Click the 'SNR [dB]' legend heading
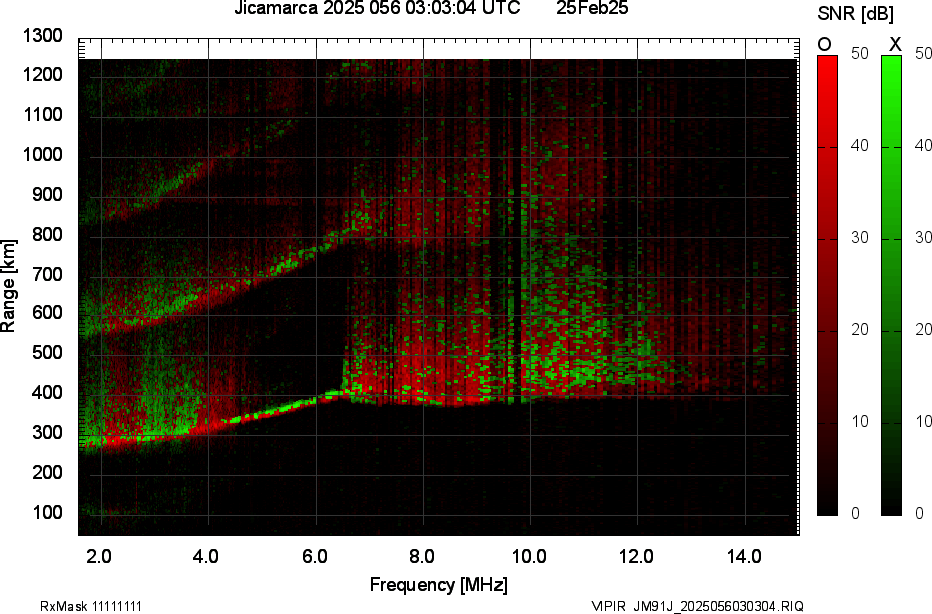 [x=855, y=13]
